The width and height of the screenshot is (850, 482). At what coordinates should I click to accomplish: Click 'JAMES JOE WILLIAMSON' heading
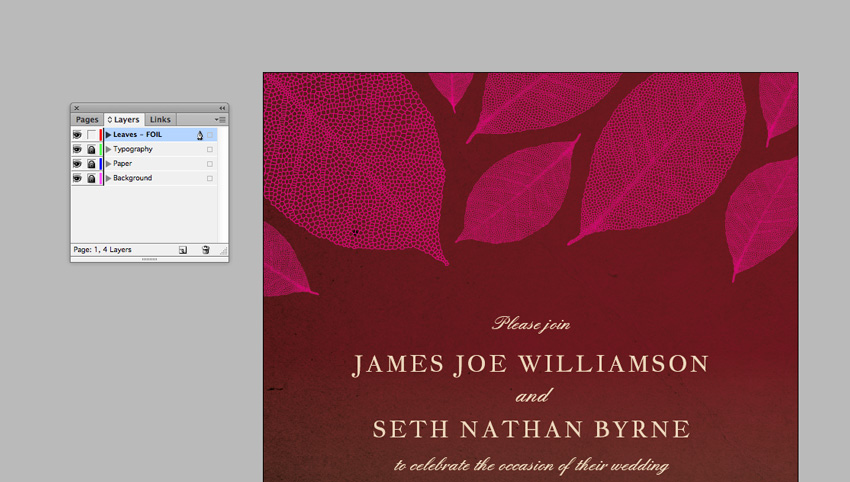point(531,364)
